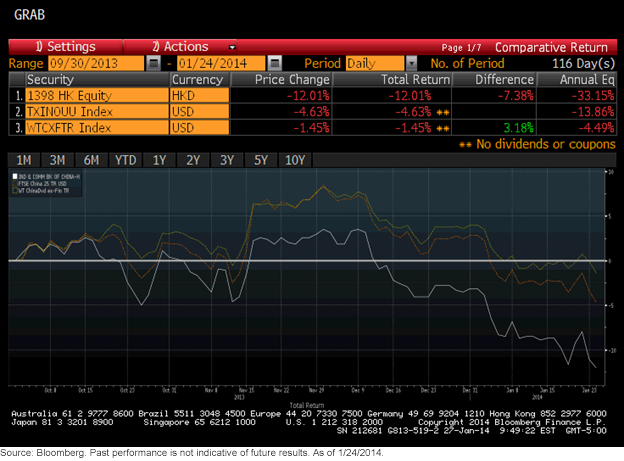This screenshot has height=461, width=624.
Task: Select the Daily period field
Action: [x=375, y=63]
